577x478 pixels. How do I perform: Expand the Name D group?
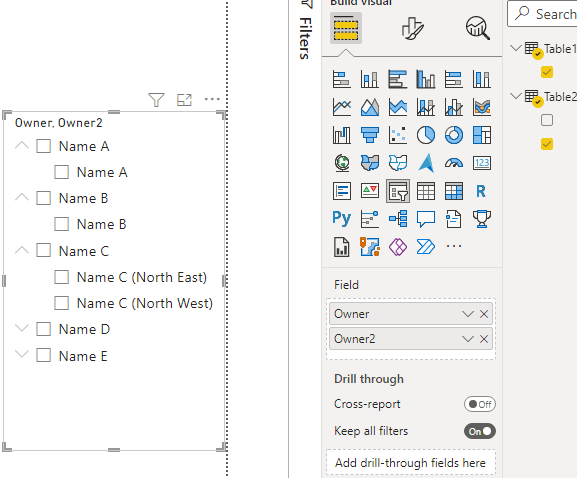(x=22, y=328)
